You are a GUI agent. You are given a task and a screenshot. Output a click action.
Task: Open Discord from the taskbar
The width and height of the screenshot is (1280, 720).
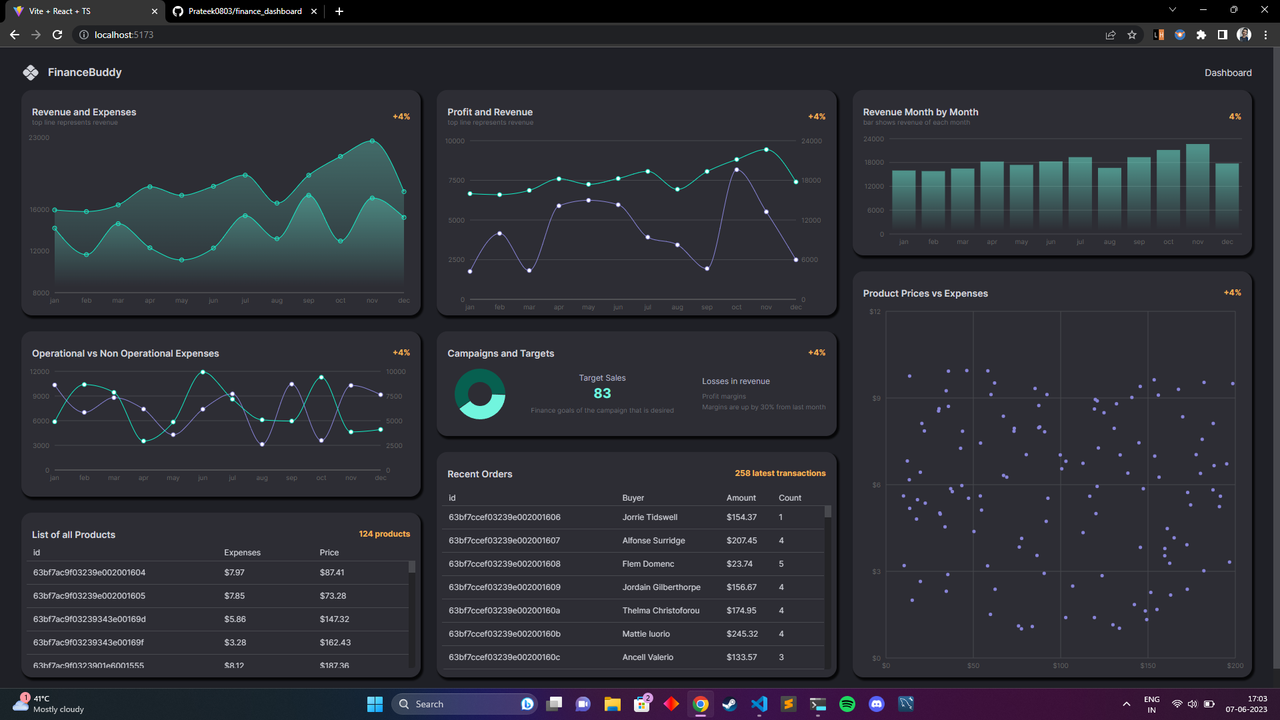(x=877, y=704)
